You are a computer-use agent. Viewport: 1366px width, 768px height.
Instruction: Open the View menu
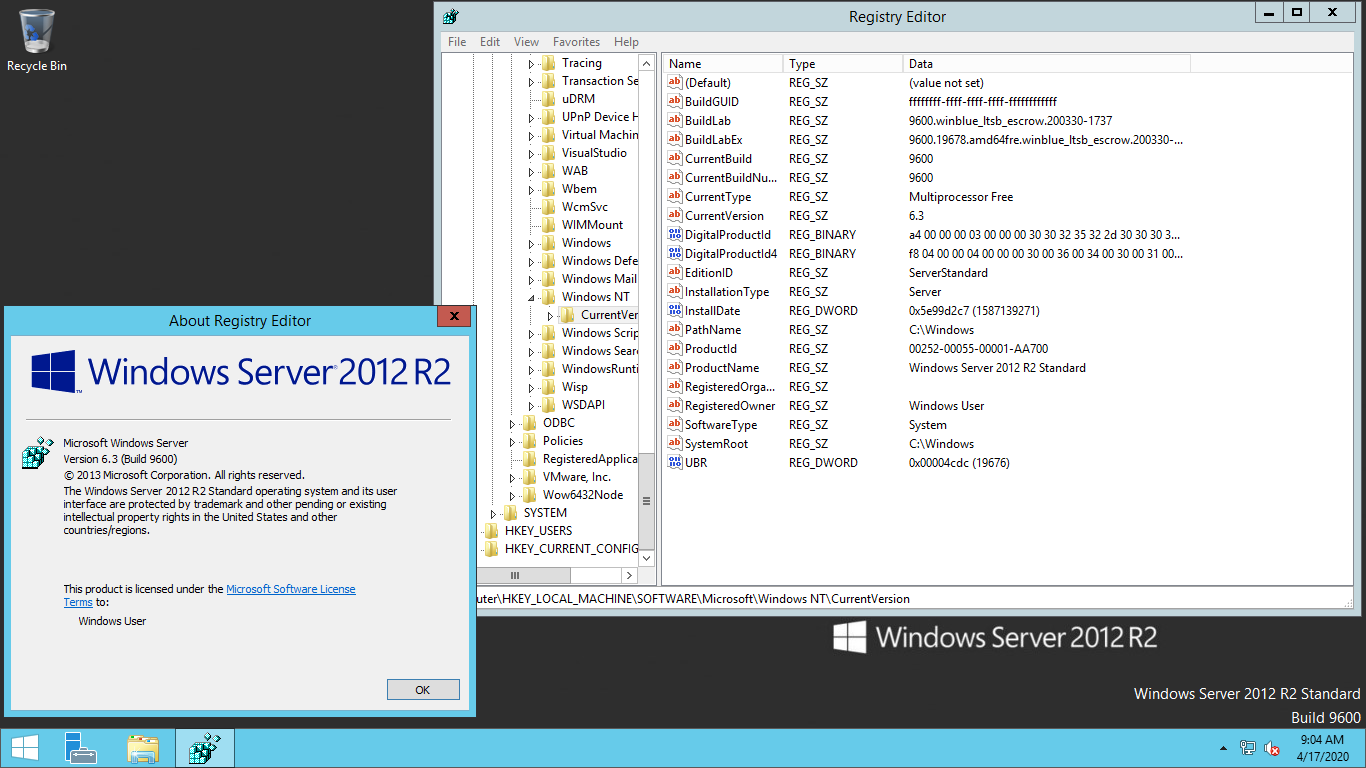pos(526,42)
